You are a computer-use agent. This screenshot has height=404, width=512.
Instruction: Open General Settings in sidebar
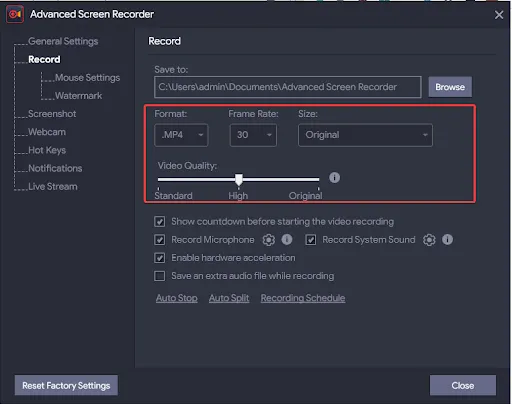coord(63,41)
